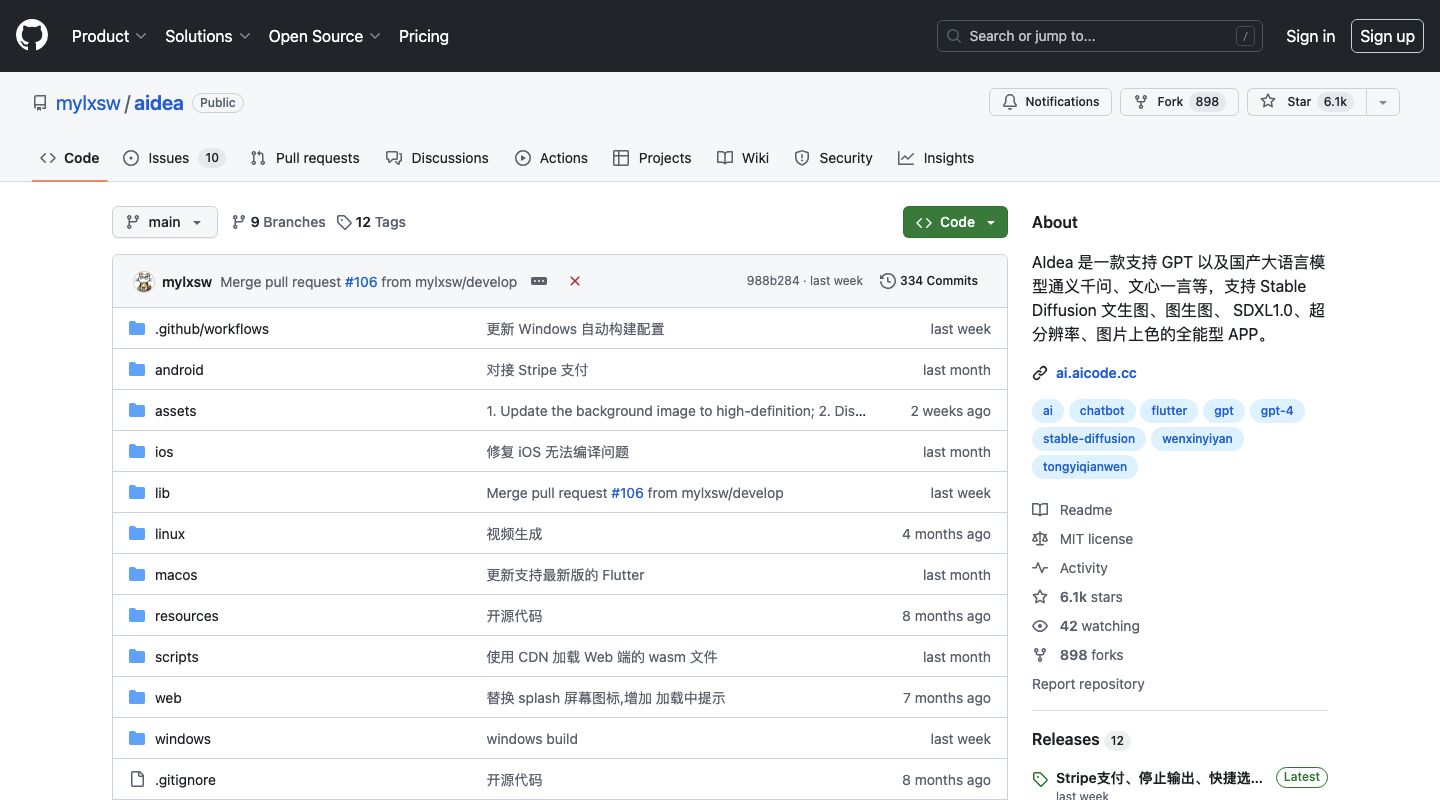The width and height of the screenshot is (1440, 800).
Task: Switch to the Pull requests tab
Action: [x=305, y=158]
